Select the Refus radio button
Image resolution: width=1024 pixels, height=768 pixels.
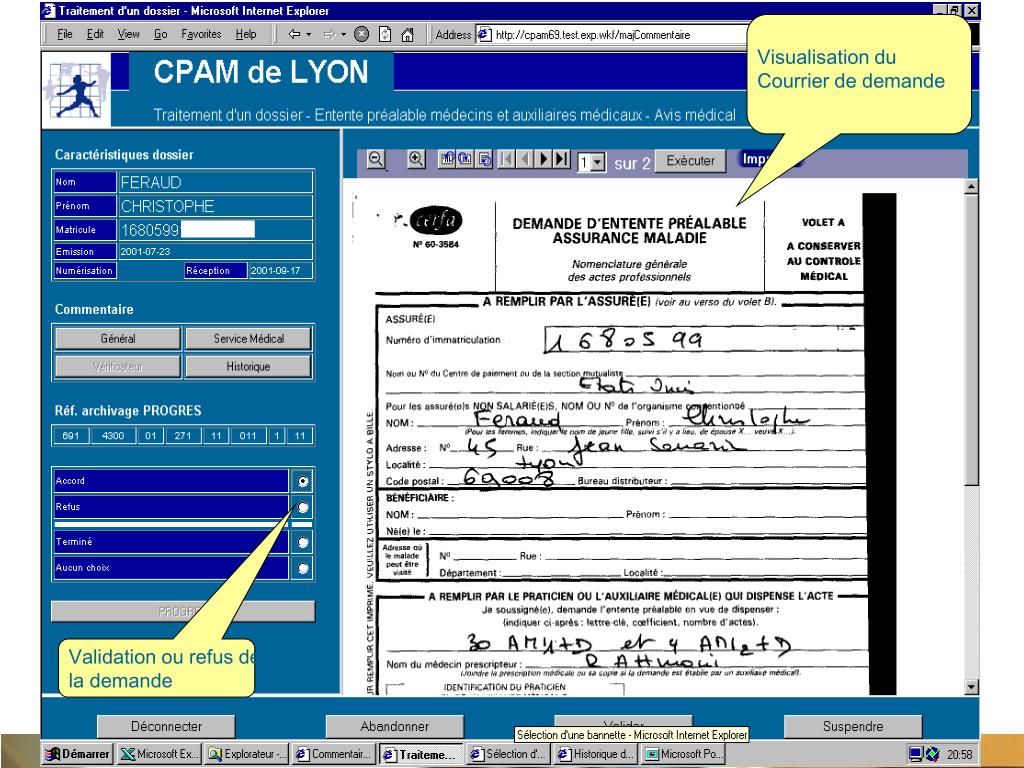(303, 507)
